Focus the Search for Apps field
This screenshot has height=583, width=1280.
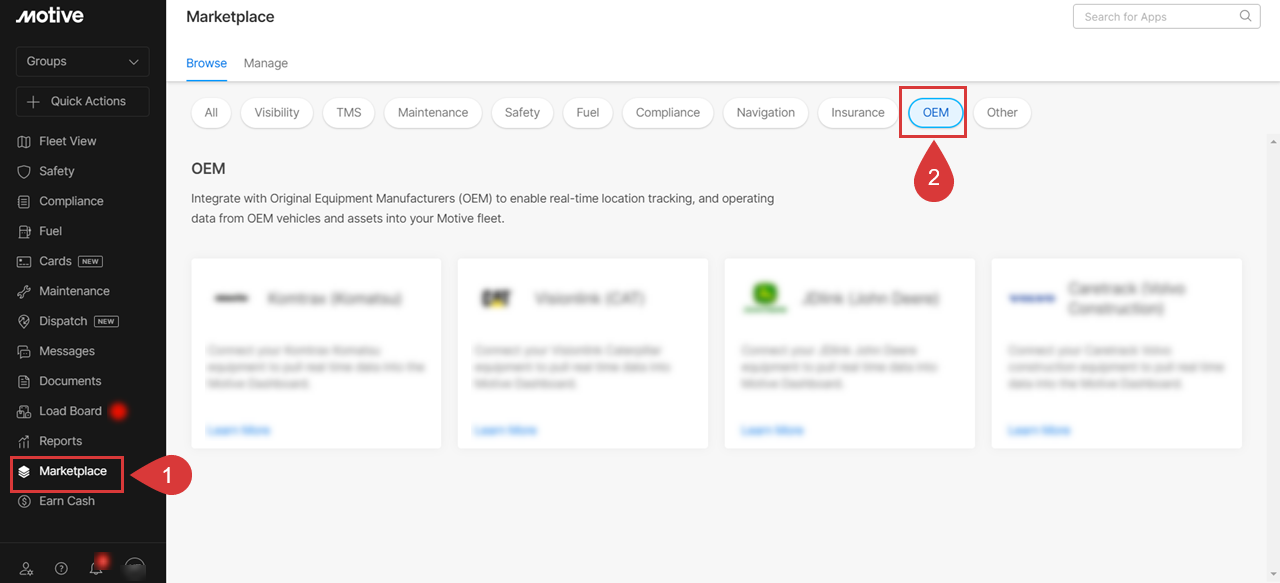coord(1166,16)
